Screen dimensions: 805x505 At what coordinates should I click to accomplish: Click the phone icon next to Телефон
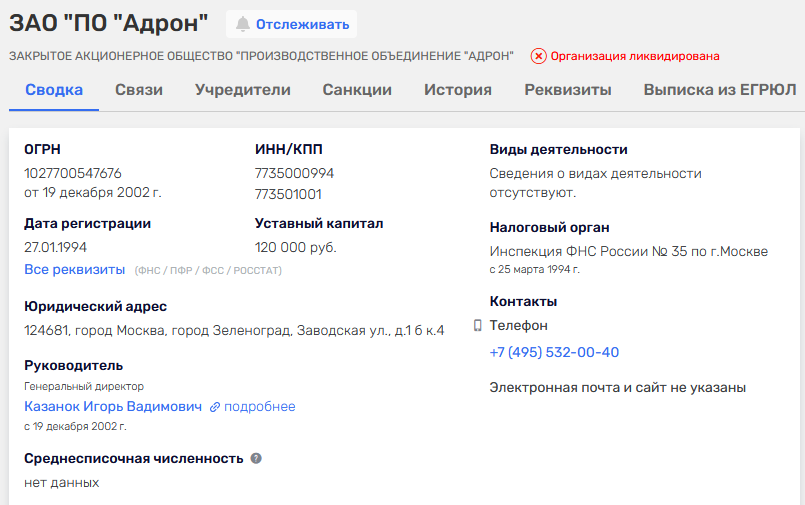click(x=477, y=325)
